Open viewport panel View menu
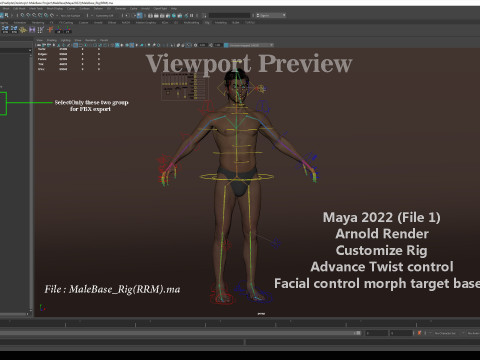The height and width of the screenshot is (360, 480). tap(40, 40)
